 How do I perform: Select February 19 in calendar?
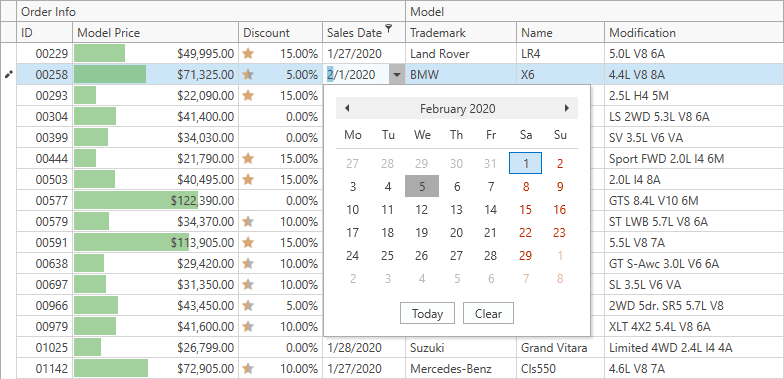tap(422, 232)
